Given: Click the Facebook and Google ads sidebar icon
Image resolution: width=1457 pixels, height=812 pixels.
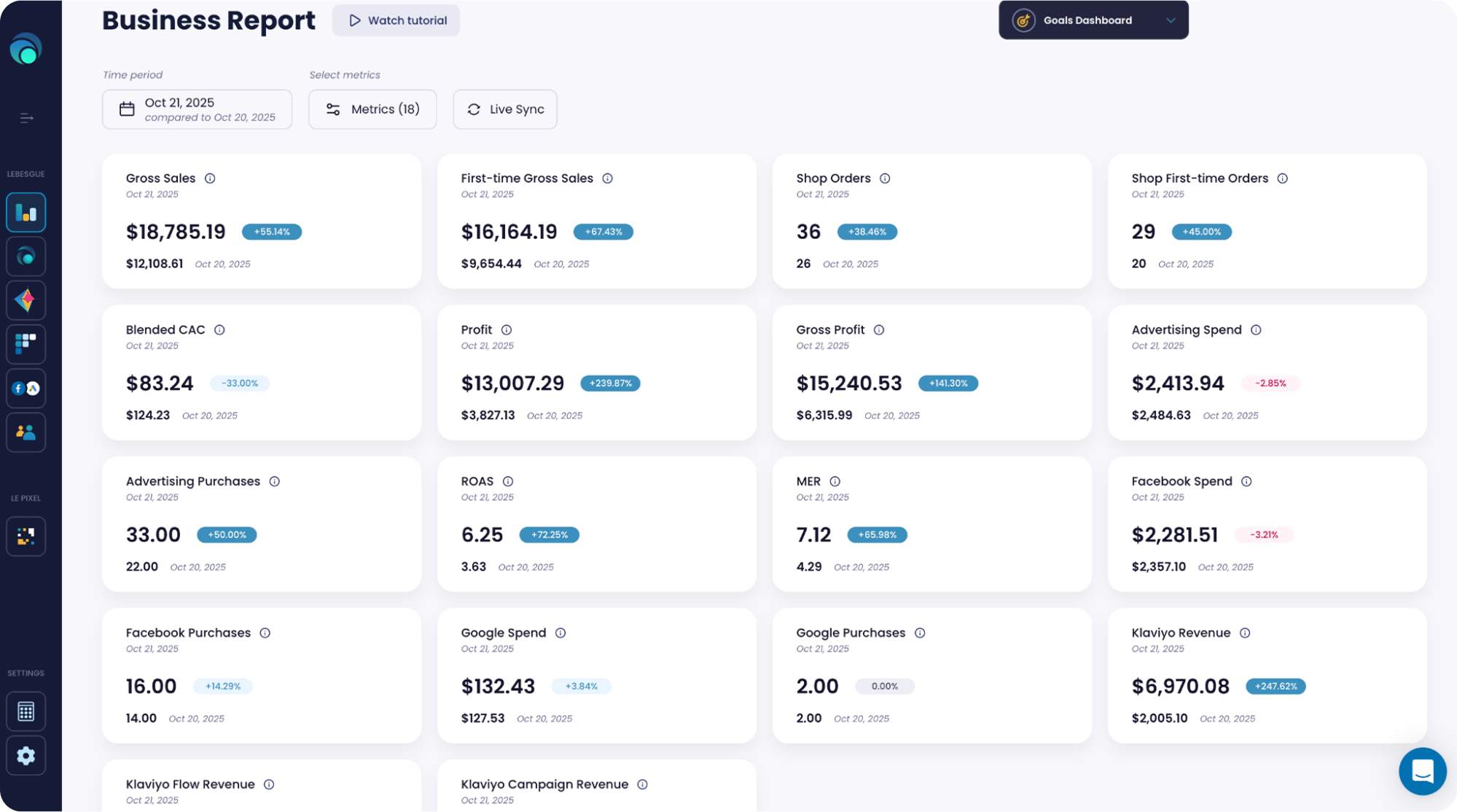Looking at the screenshot, I should tap(26, 389).
